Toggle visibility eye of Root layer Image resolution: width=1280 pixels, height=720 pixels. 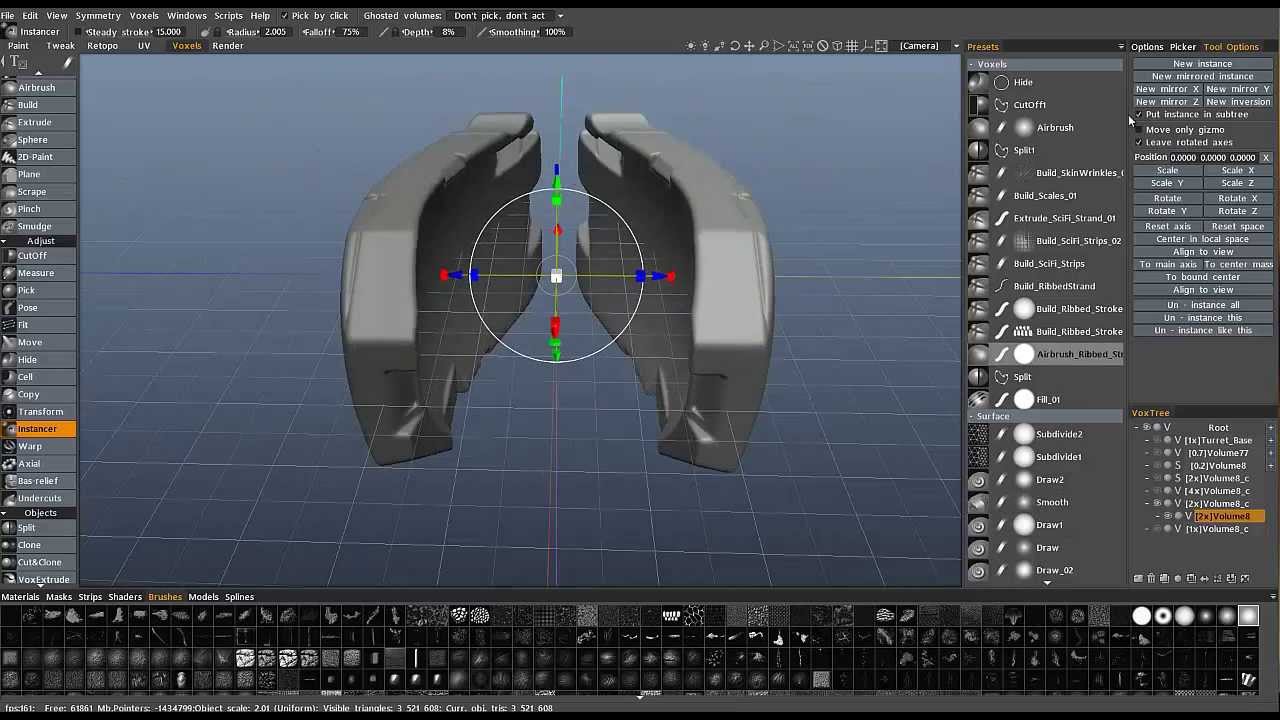click(1147, 428)
